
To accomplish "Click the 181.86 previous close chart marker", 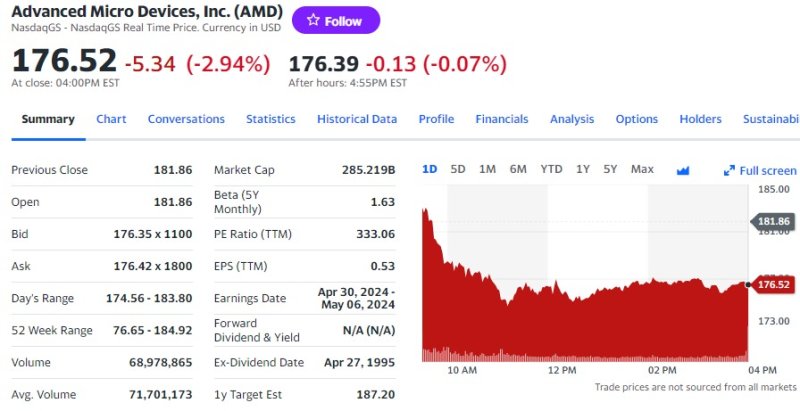I will (x=773, y=221).
